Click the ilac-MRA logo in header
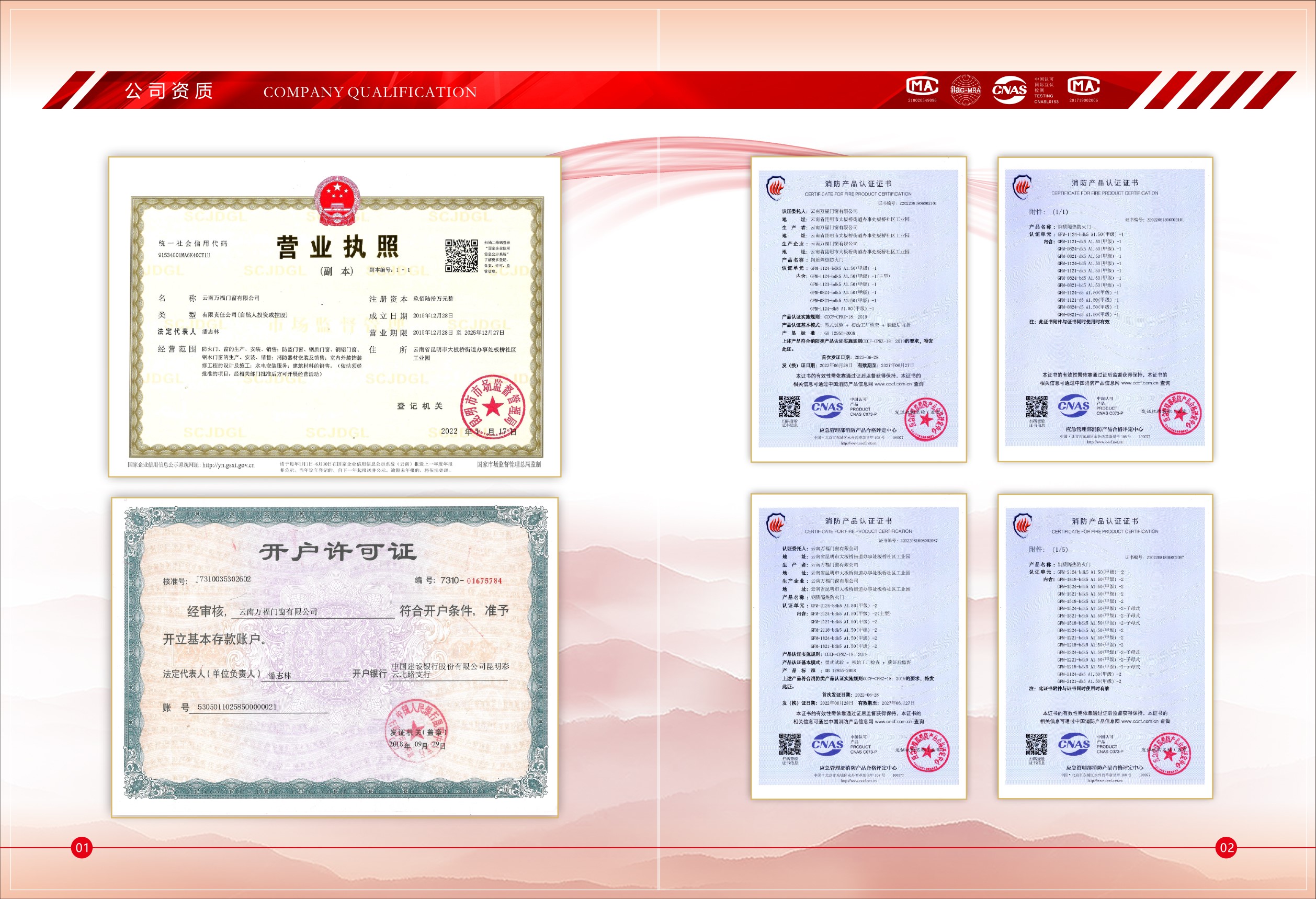 (965, 90)
